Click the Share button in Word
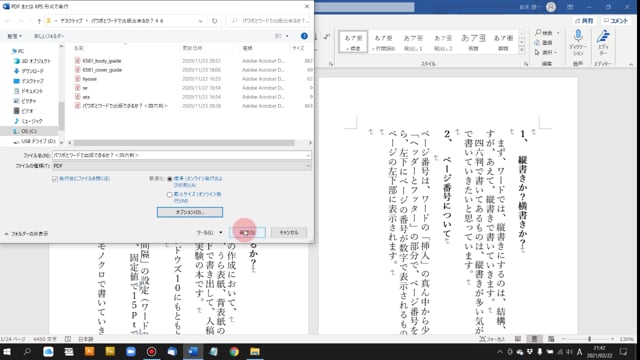640x360 pixels. click(584, 20)
